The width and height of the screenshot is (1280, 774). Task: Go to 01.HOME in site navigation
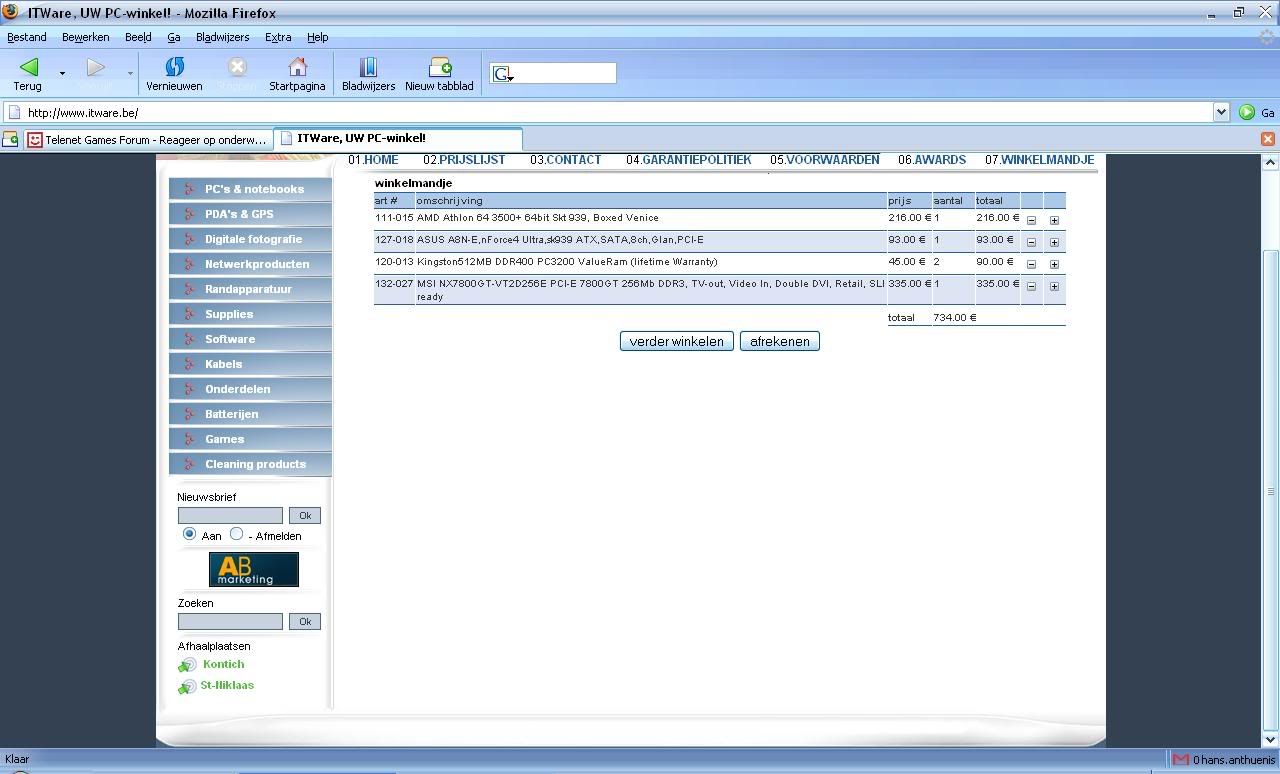(373, 160)
